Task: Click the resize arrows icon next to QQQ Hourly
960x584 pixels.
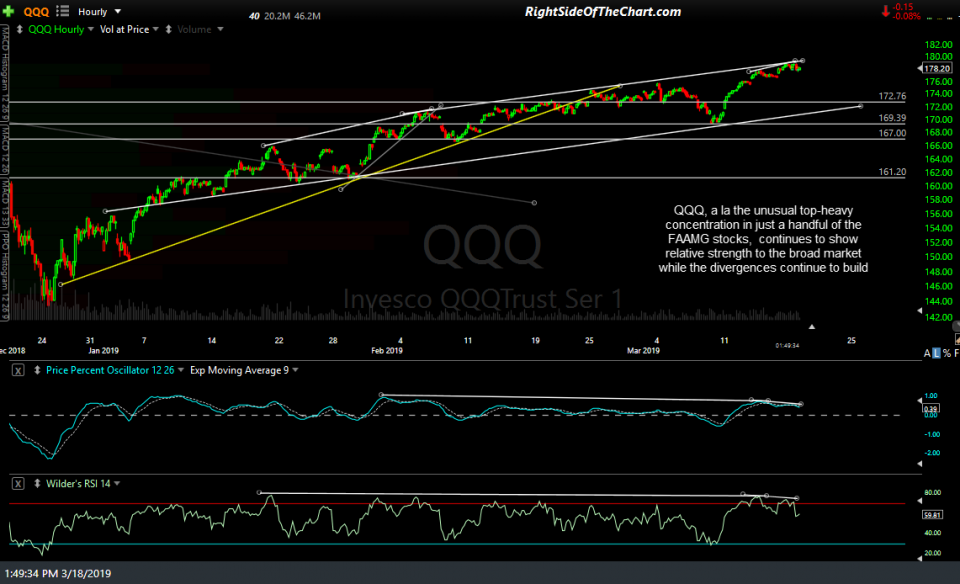Action: pyautogui.click(x=19, y=29)
